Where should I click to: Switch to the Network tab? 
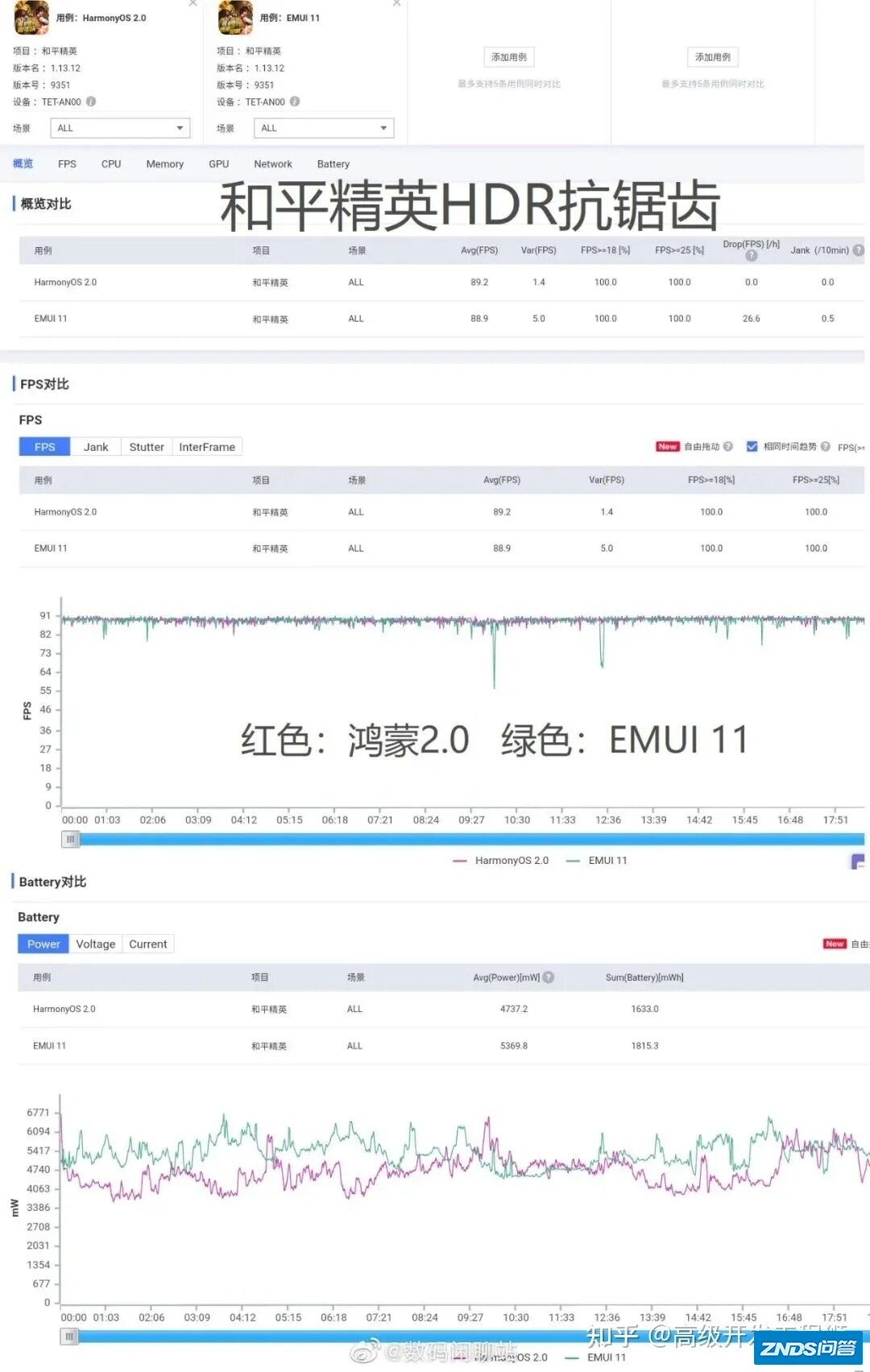click(x=273, y=163)
